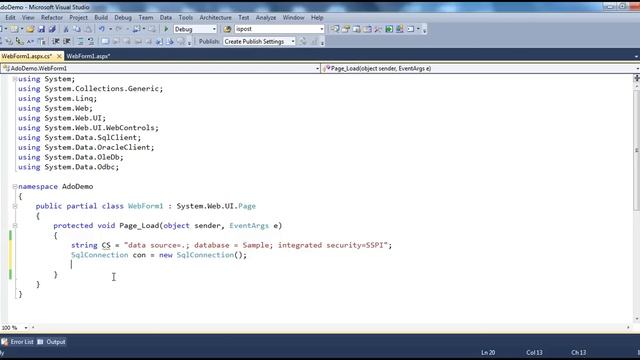Viewport: 640px width, 360px height.
Task: Open the Team menu
Action: click(146, 18)
